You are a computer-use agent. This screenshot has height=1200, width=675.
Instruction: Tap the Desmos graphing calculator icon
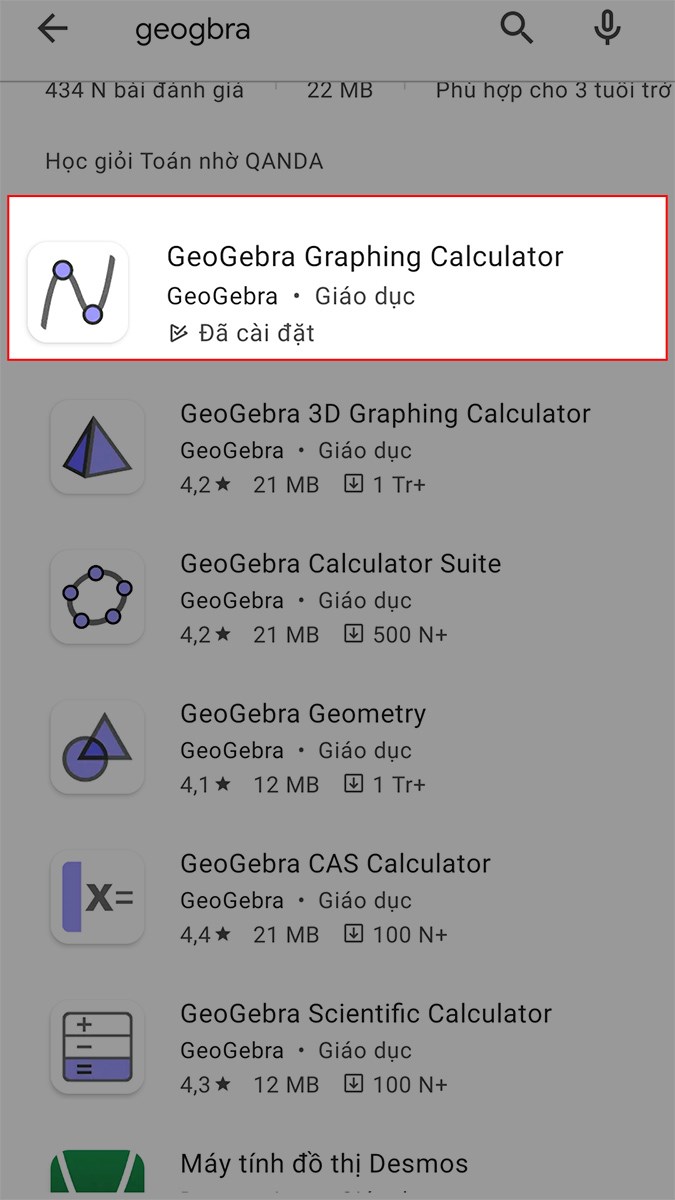point(97,1175)
